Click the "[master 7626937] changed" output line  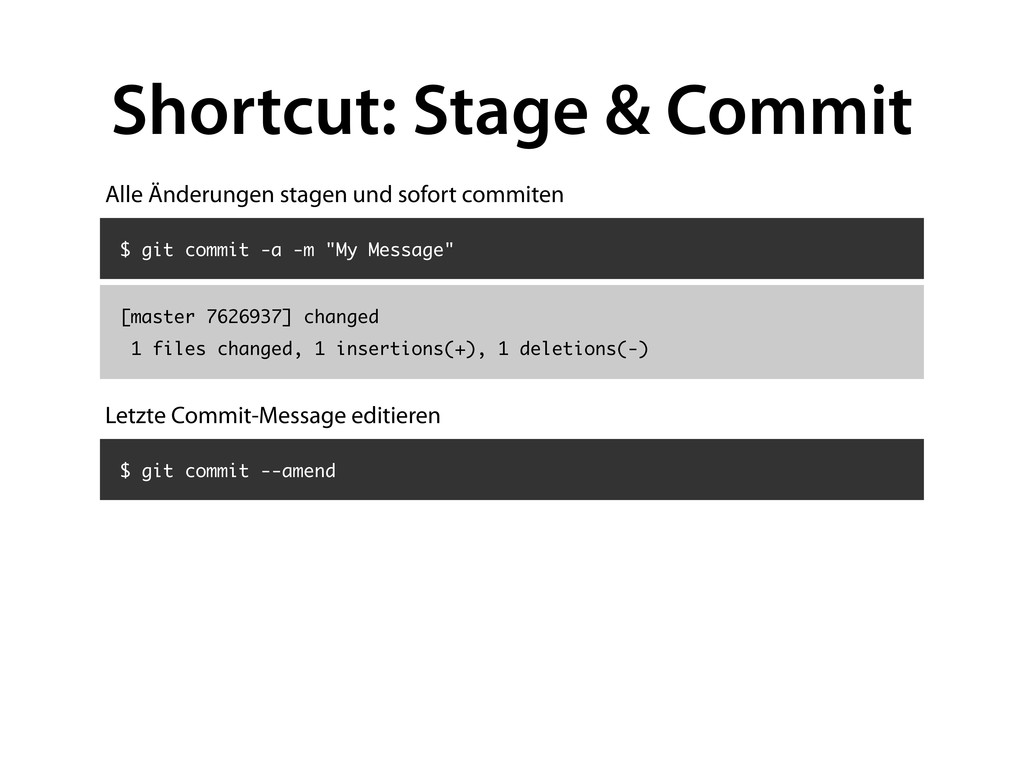pyautogui.click(x=249, y=317)
